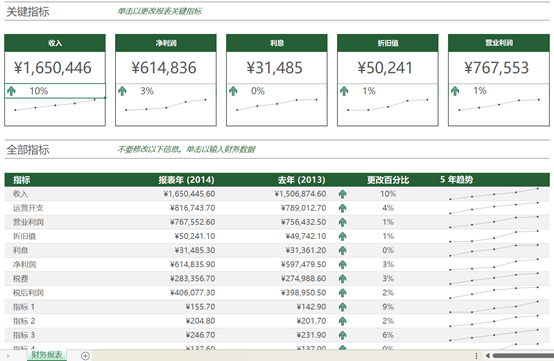
Task: Click the scrollbar left arrow button
Action: 488,356
